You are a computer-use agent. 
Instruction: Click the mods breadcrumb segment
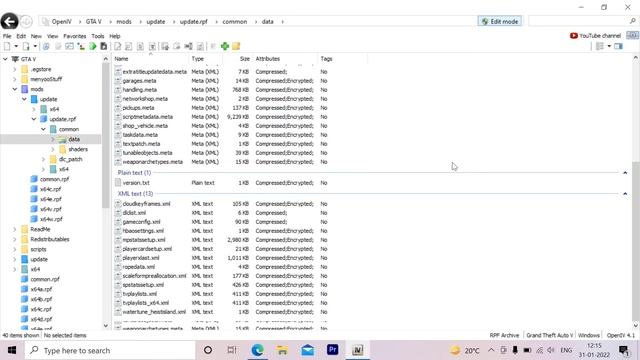click(x=124, y=22)
